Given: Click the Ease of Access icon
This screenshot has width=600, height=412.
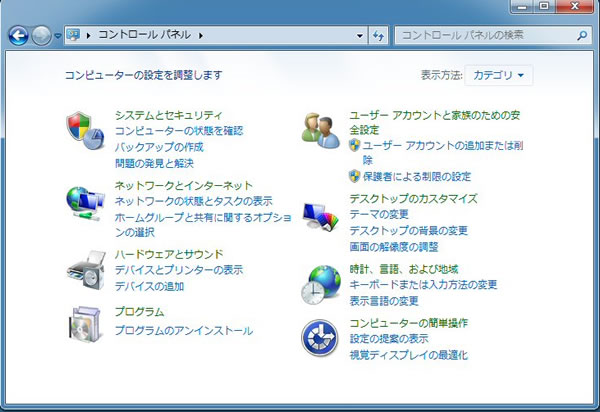Looking at the screenshot, I should click(x=320, y=338).
